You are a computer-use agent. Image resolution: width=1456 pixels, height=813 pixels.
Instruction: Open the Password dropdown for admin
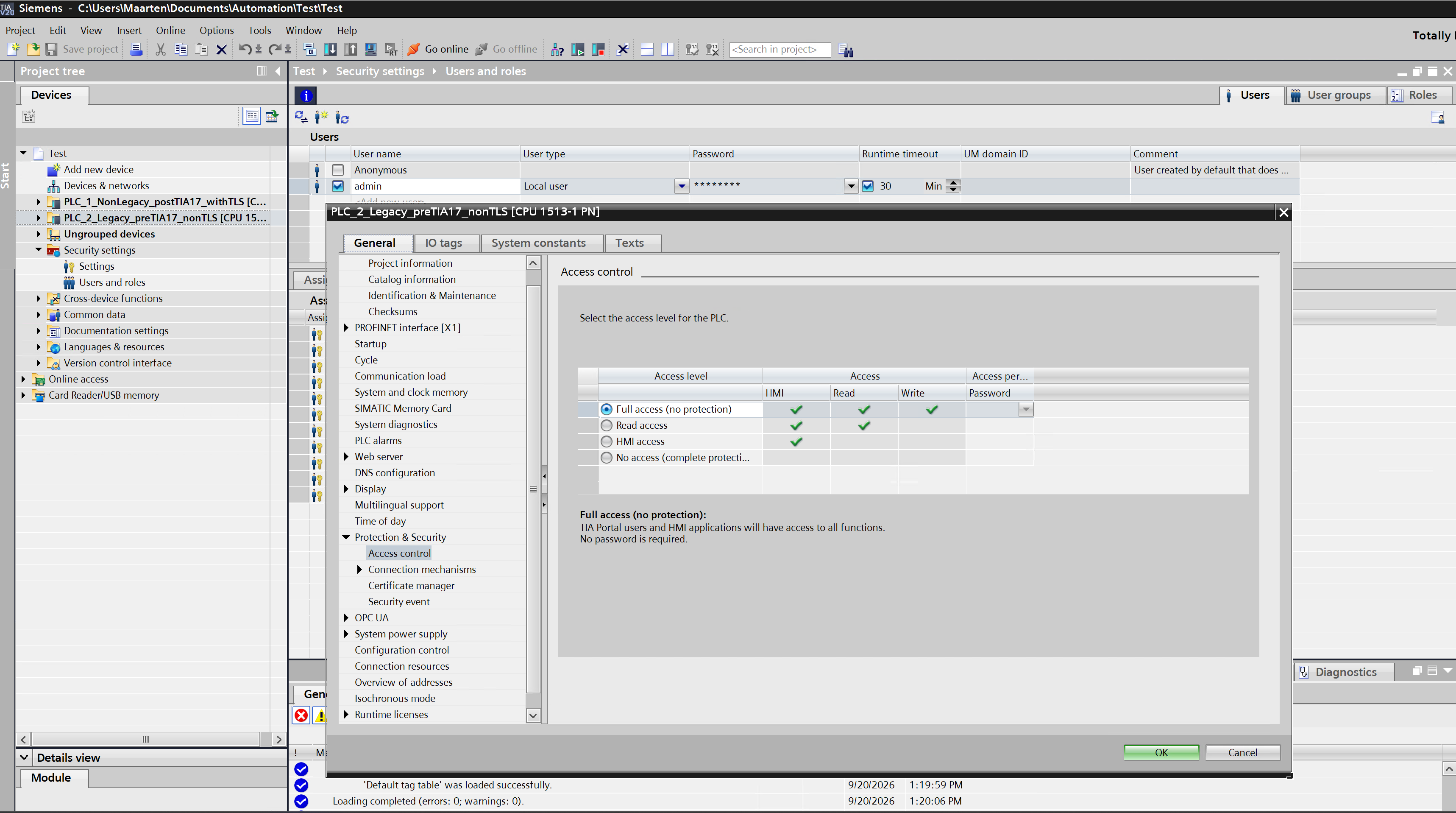(x=851, y=186)
